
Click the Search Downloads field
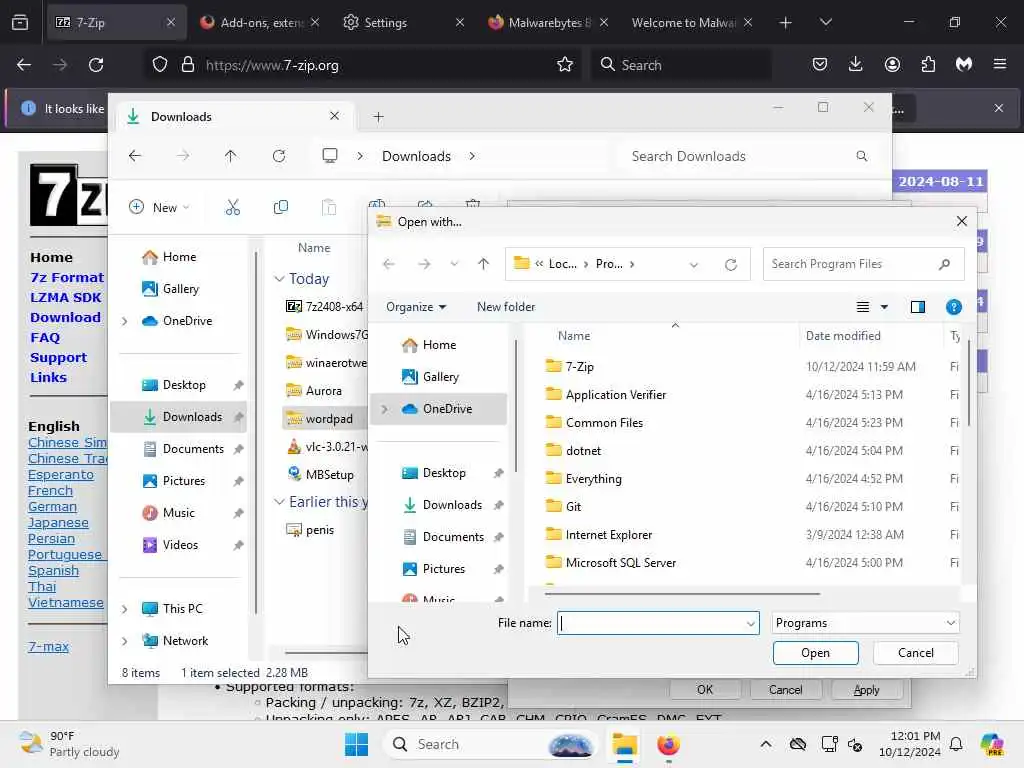[x=748, y=156]
